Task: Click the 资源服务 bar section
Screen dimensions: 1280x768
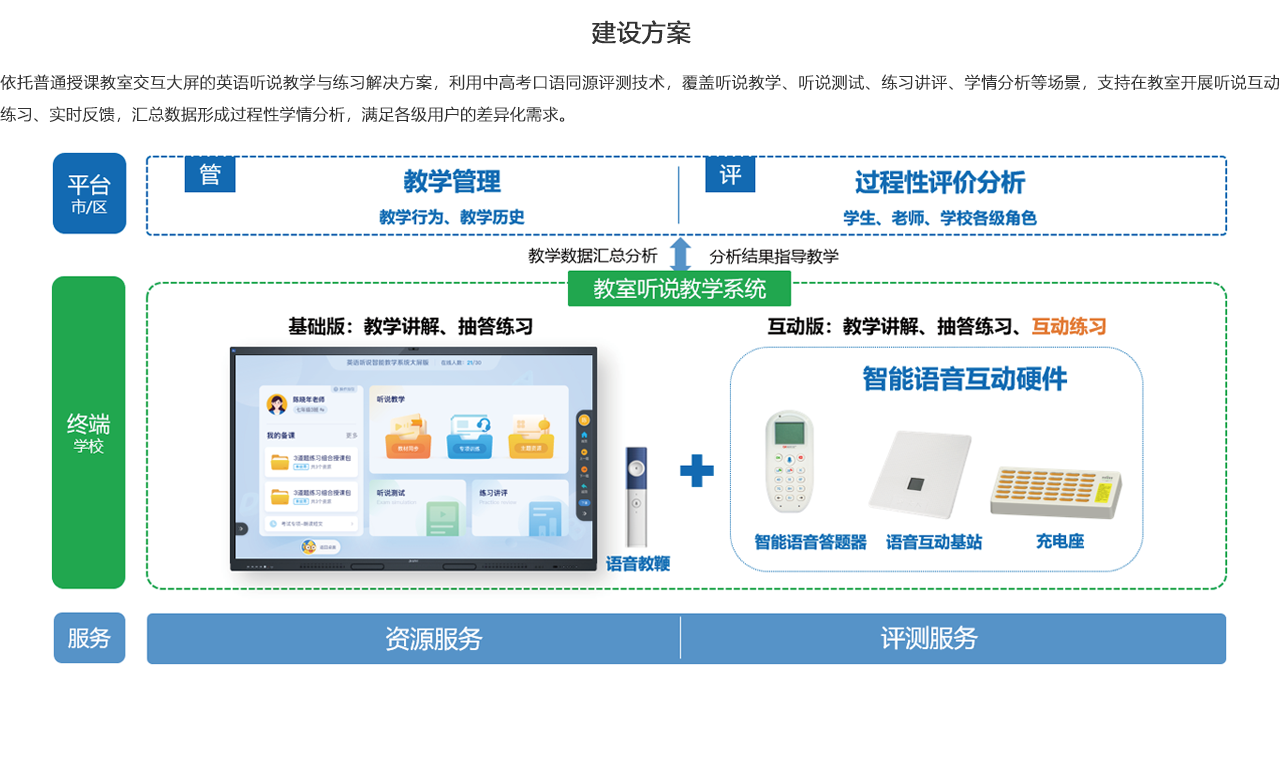Action: (x=433, y=639)
